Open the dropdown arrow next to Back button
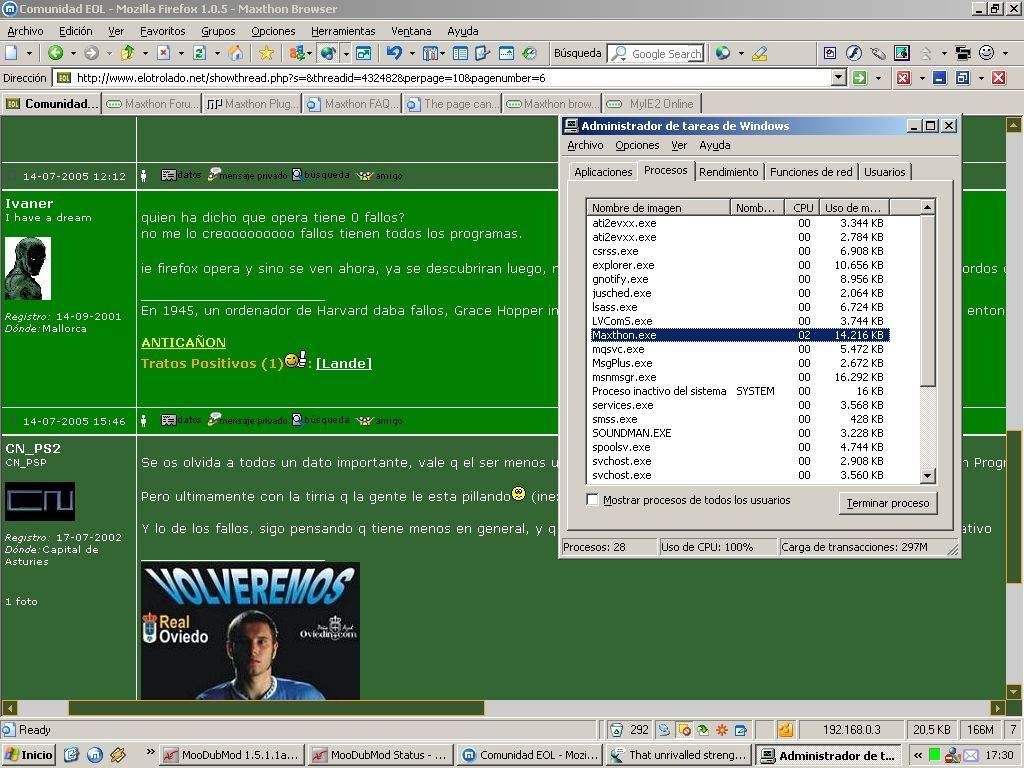This screenshot has height=768, width=1024. [73, 53]
